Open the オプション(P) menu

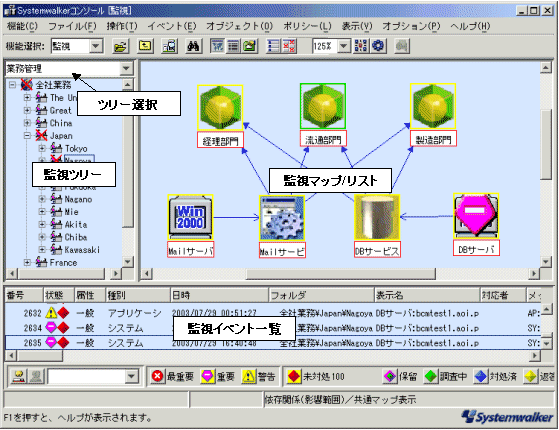(x=411, y=26)
